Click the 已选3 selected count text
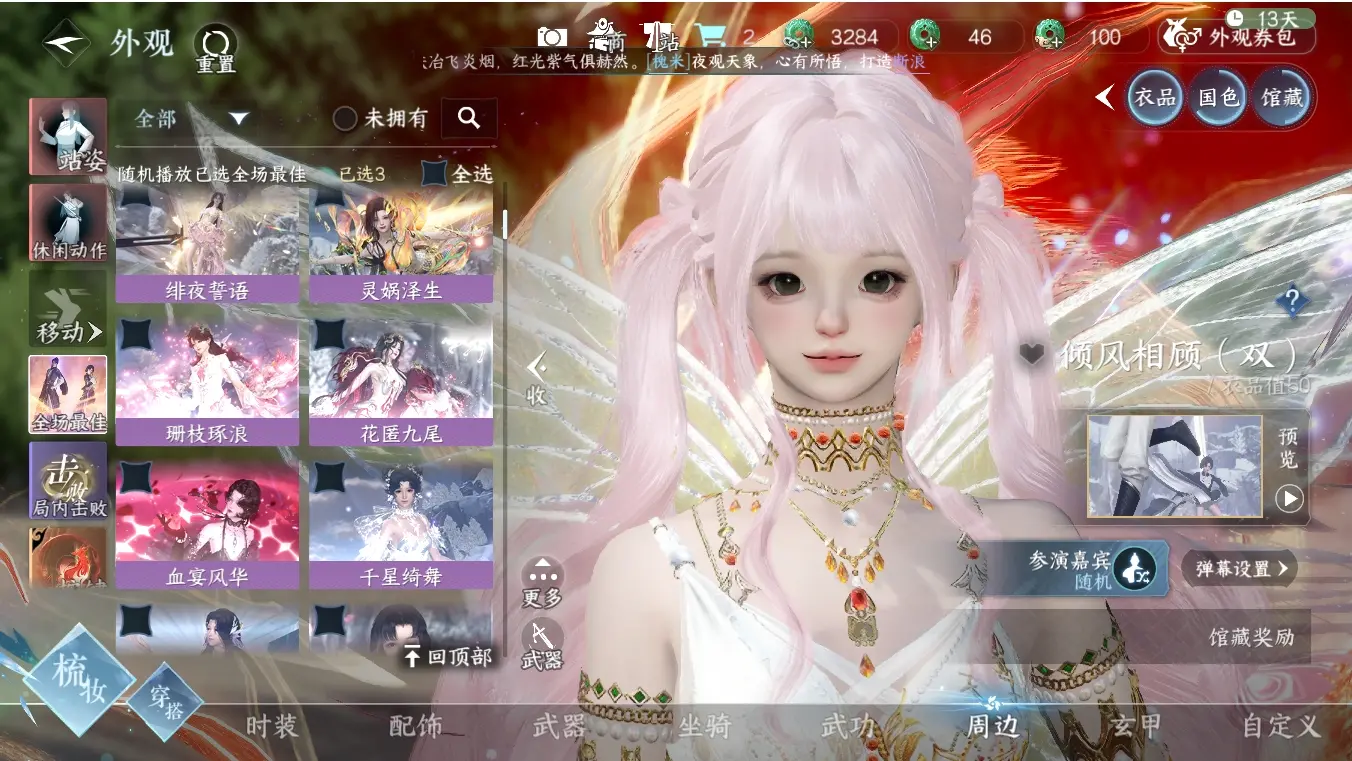This screenshot has height=761, width=1352. pos(362,174)
